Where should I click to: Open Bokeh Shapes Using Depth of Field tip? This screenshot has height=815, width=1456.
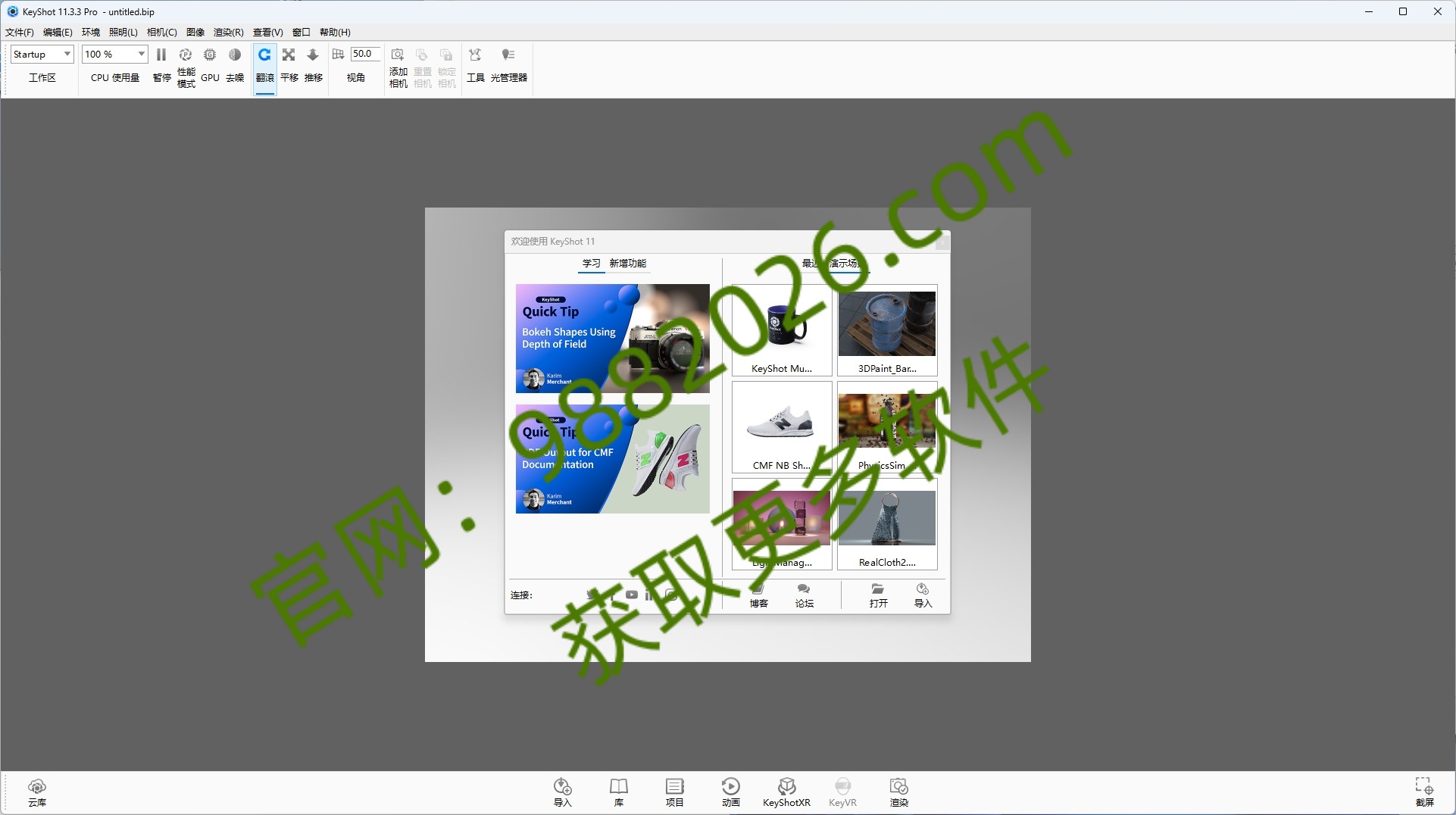(x=613, y=339)
